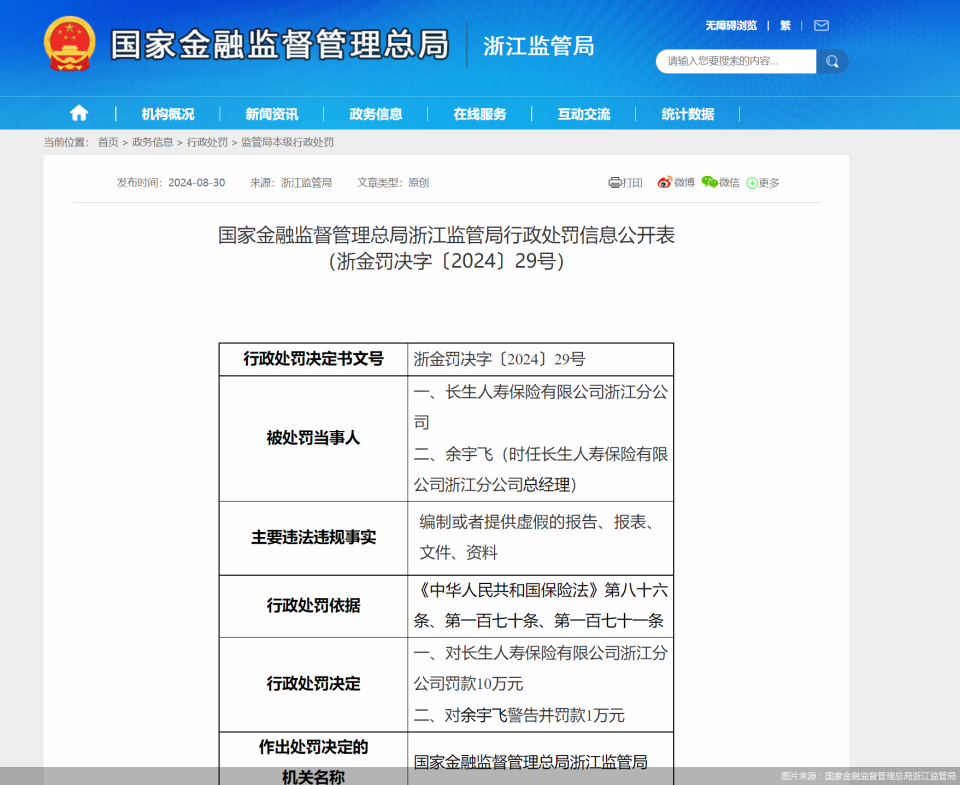The height and width of the screenshot is (785, 960).
Task: Click 余宇飞 party entry line
Action: 541,470
